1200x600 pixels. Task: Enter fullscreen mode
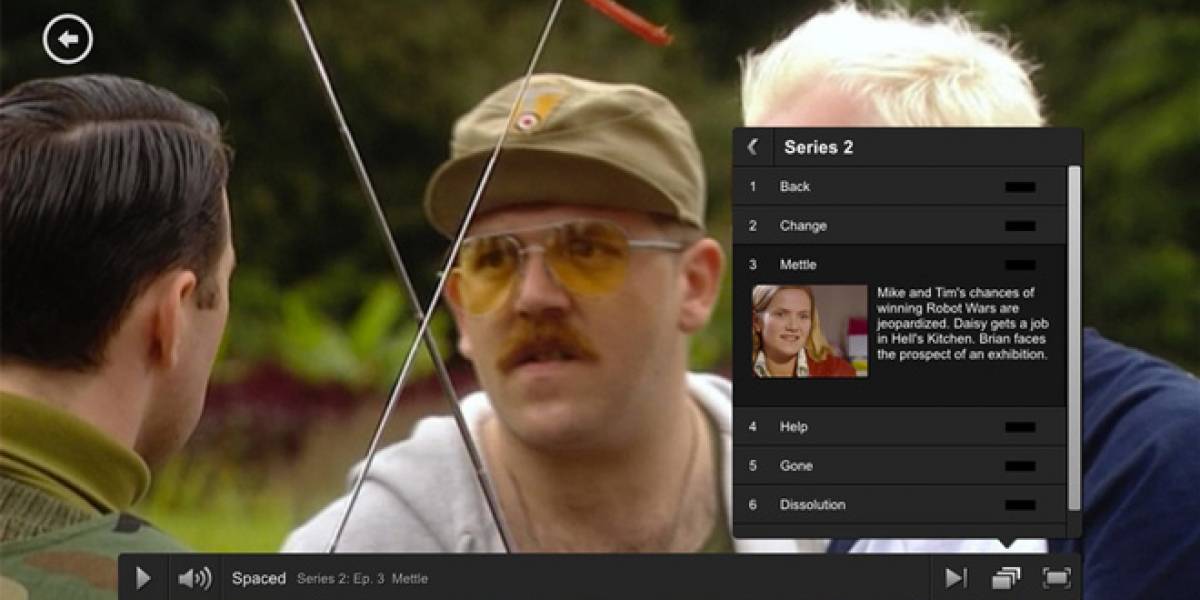tap(1057, 578)
